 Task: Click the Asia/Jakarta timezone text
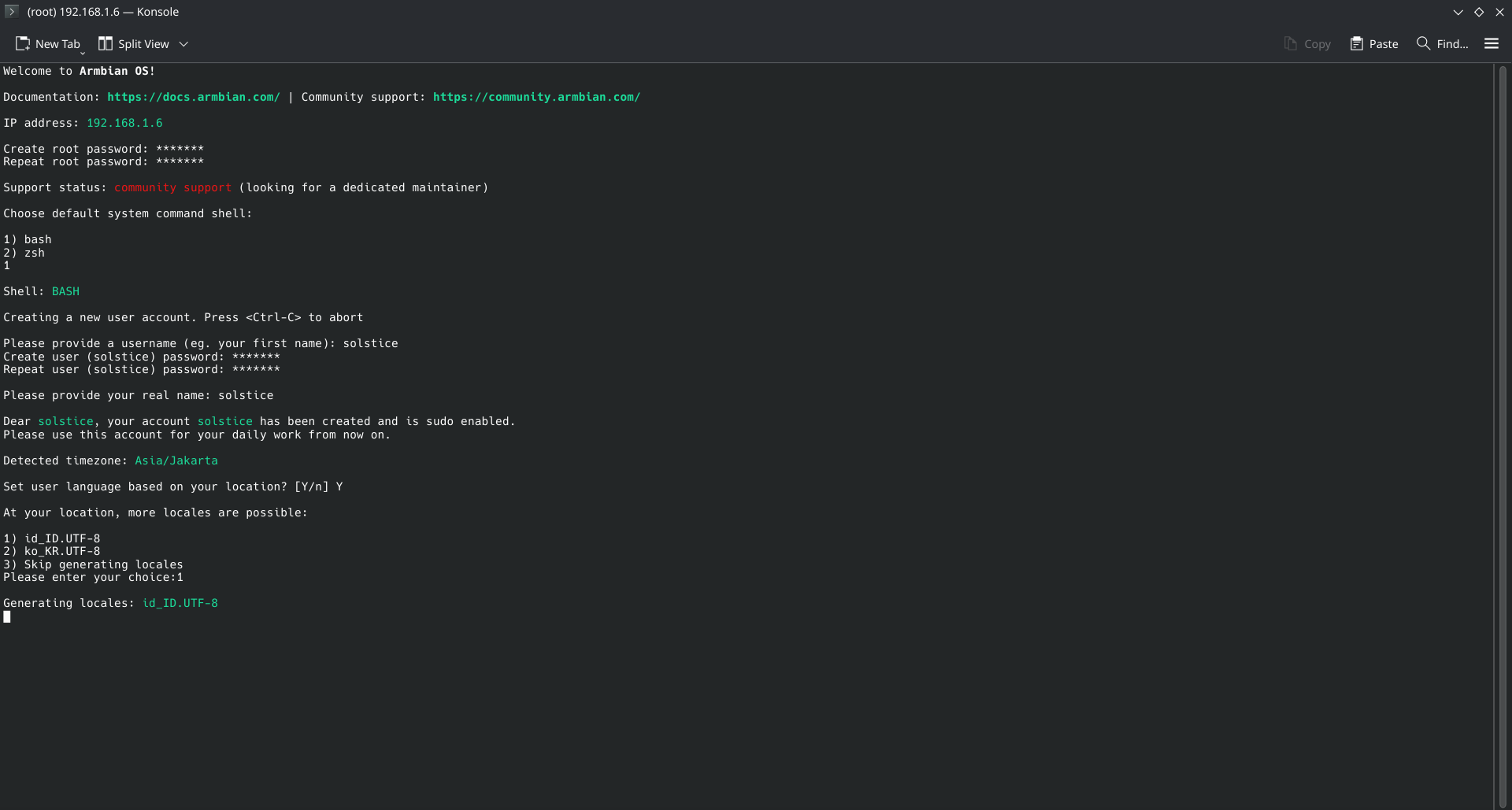pos(176,460)
